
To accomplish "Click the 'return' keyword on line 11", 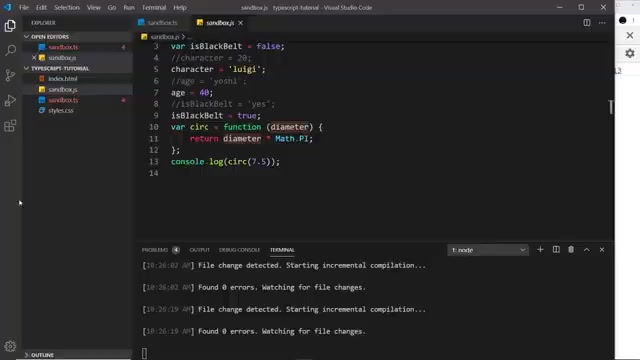I will (204, 139).
